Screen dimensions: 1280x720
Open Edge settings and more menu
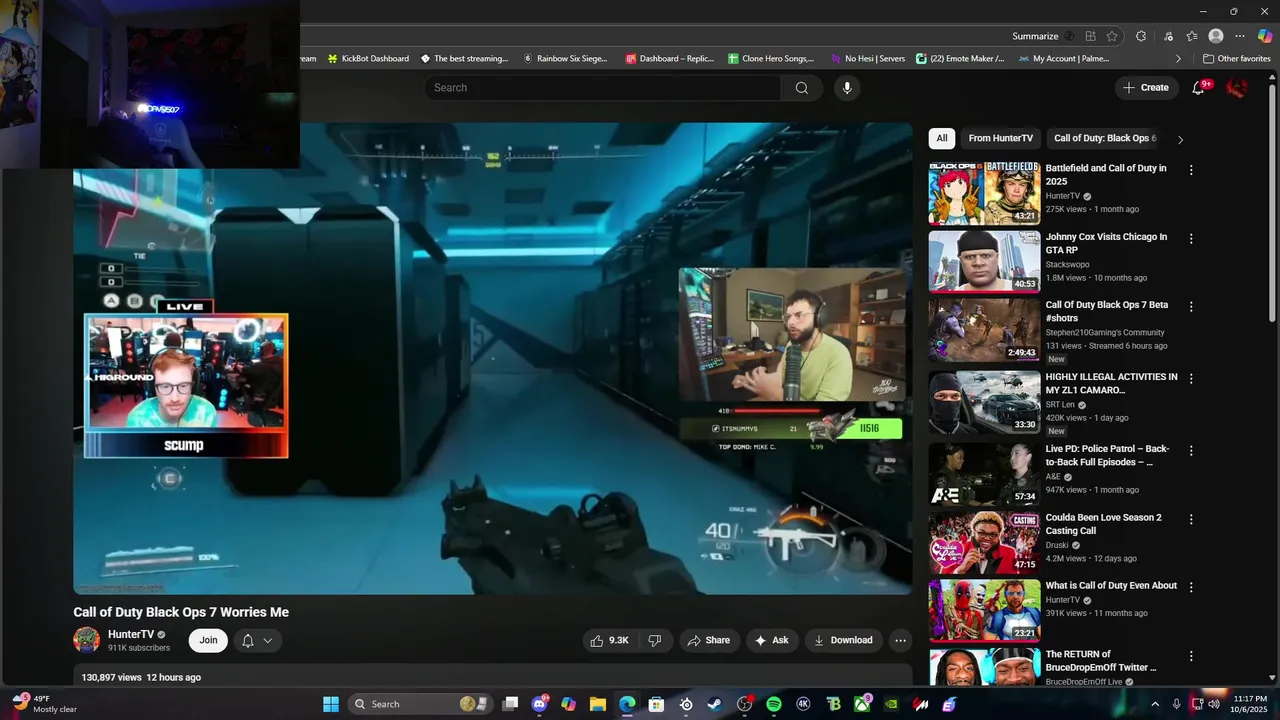coord(1240,36)
